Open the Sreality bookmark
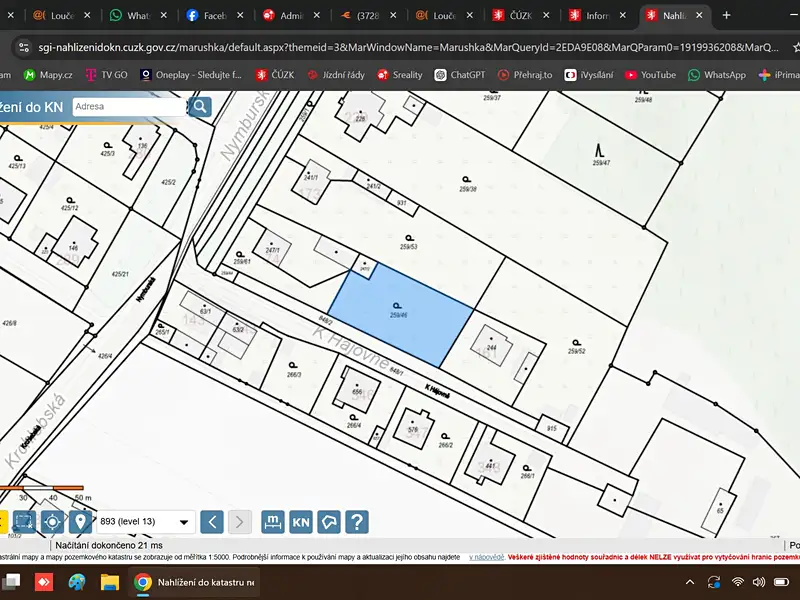Image resolution: width=800 pixels, height=600 pixels. [x=400, y=75]
